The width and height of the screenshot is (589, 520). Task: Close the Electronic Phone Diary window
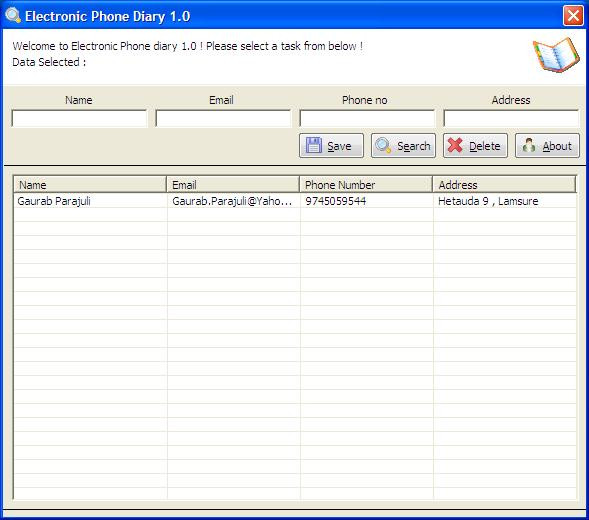click(573, 16)
